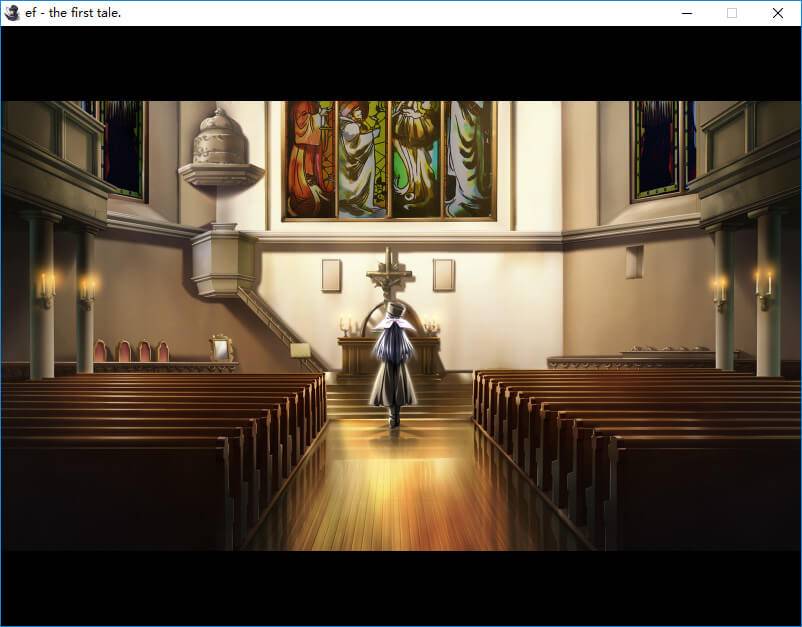Click the candle sconce on the far-right pillar
802x627 pixels.
(764, 286)
